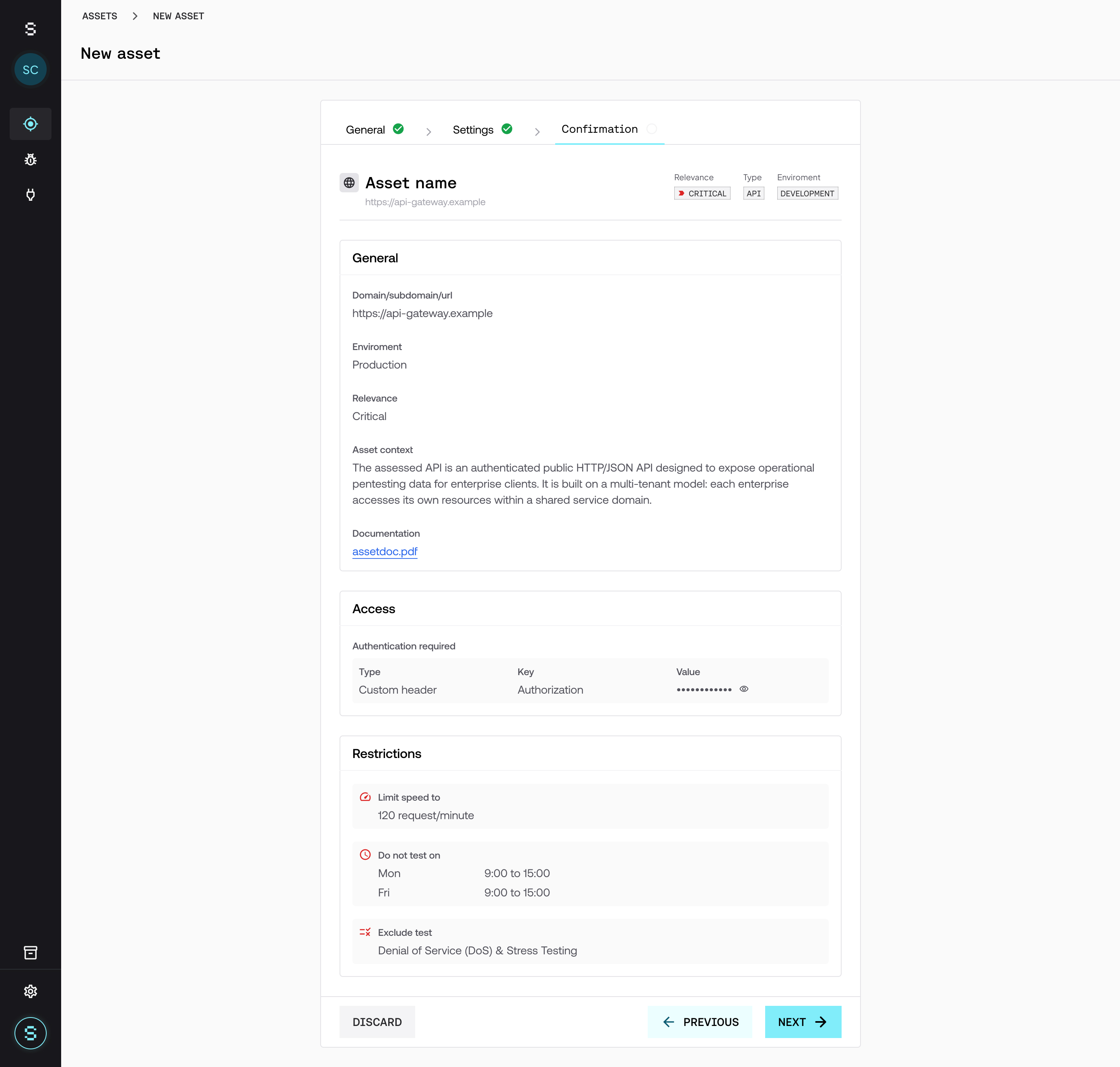The image size is (1120, 1067).
Task: Open the archive box icon in sidebar
Action: click(x=30, y=953)
